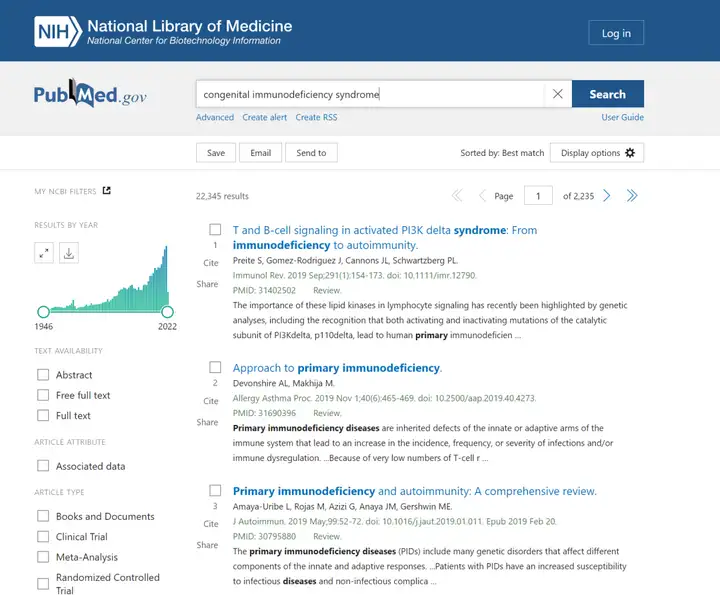Viewport: 720px width, 595px height.
Task: Click the Search button
Action: (x=608, y=94)
